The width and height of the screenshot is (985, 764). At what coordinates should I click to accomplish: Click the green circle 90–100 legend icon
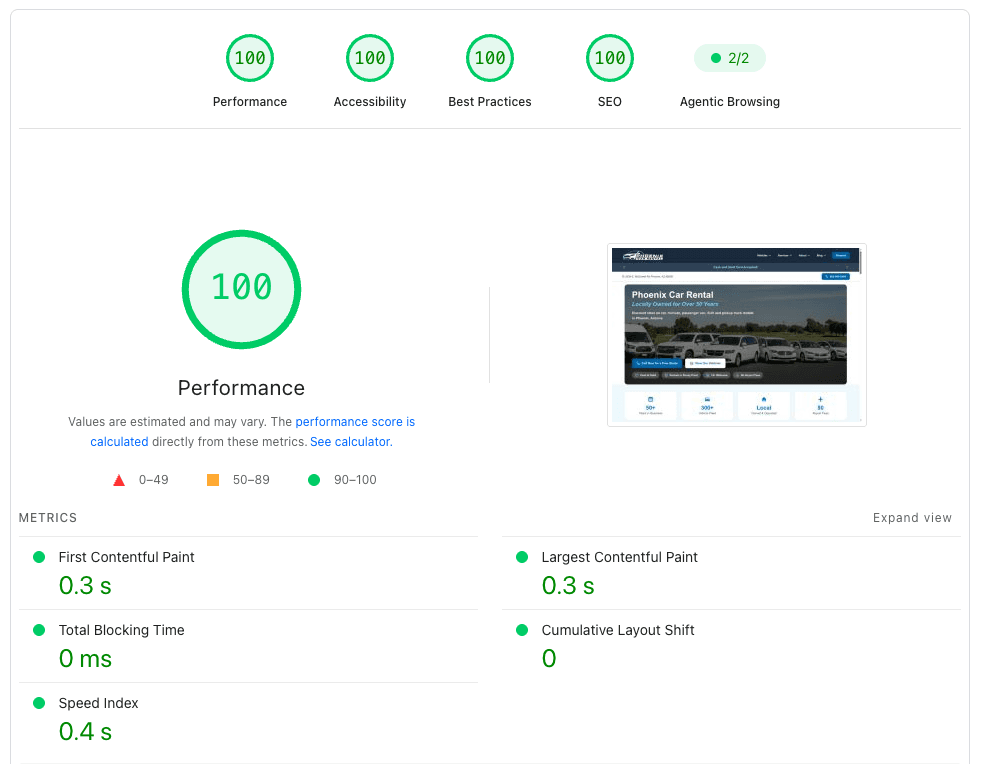pyautogui.click(x=314, y=480)
